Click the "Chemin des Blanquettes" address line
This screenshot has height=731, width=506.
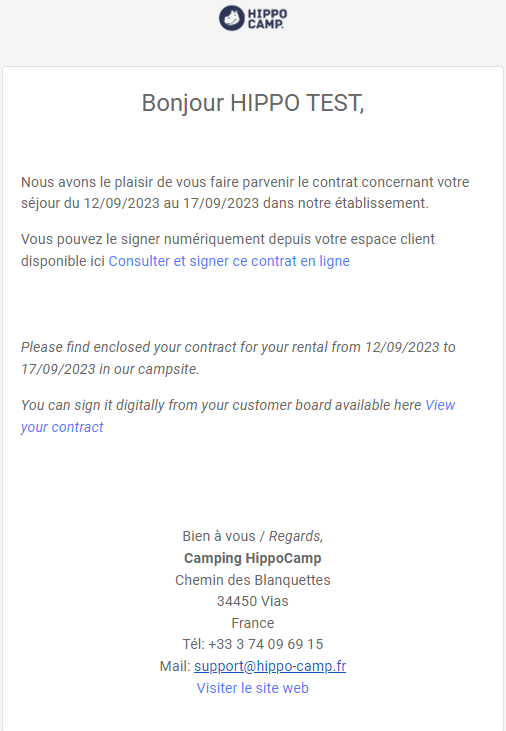tap(253, 580)
